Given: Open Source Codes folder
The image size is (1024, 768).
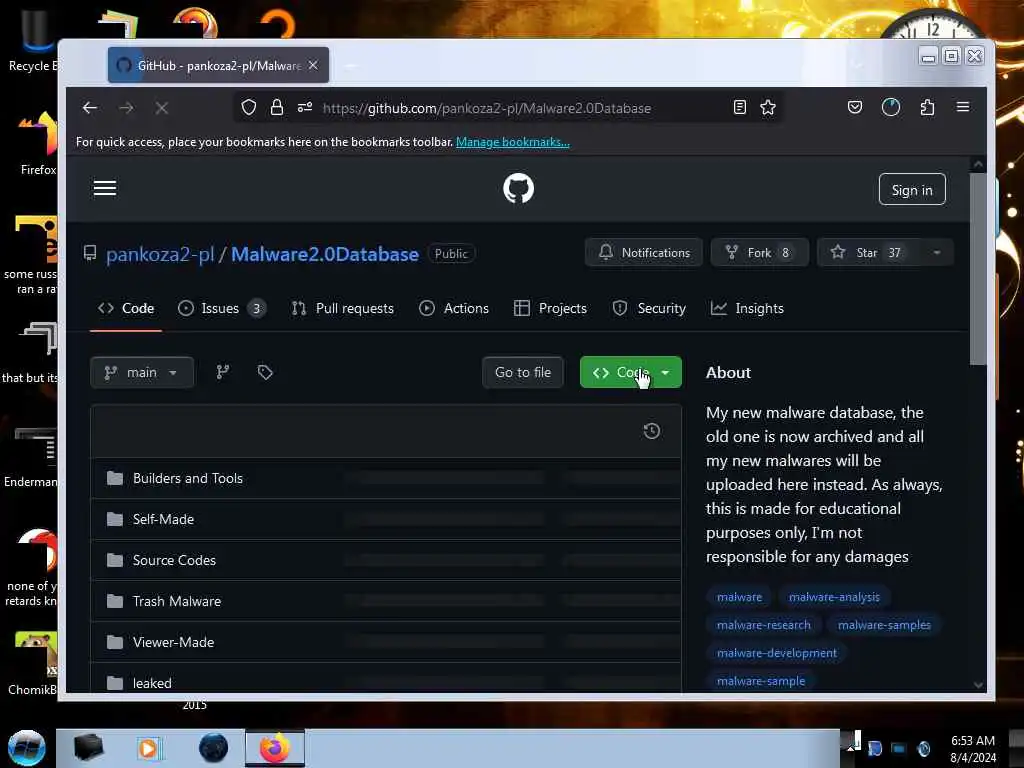Looking at the screenshot, I should (174, 560).
